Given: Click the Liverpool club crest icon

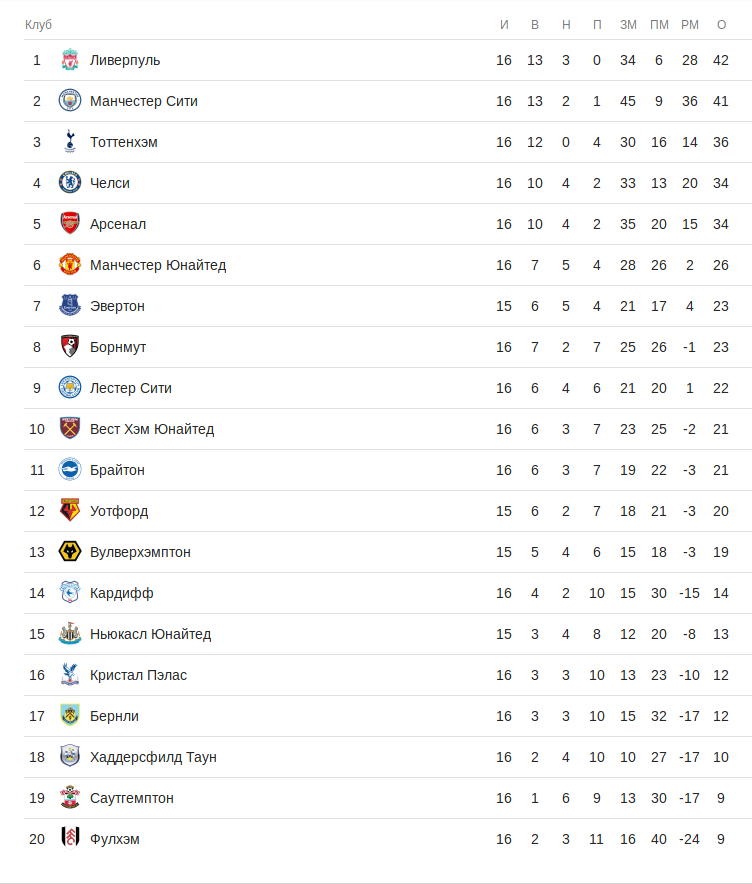Looking at the screenshot, I should pos(69,60).
